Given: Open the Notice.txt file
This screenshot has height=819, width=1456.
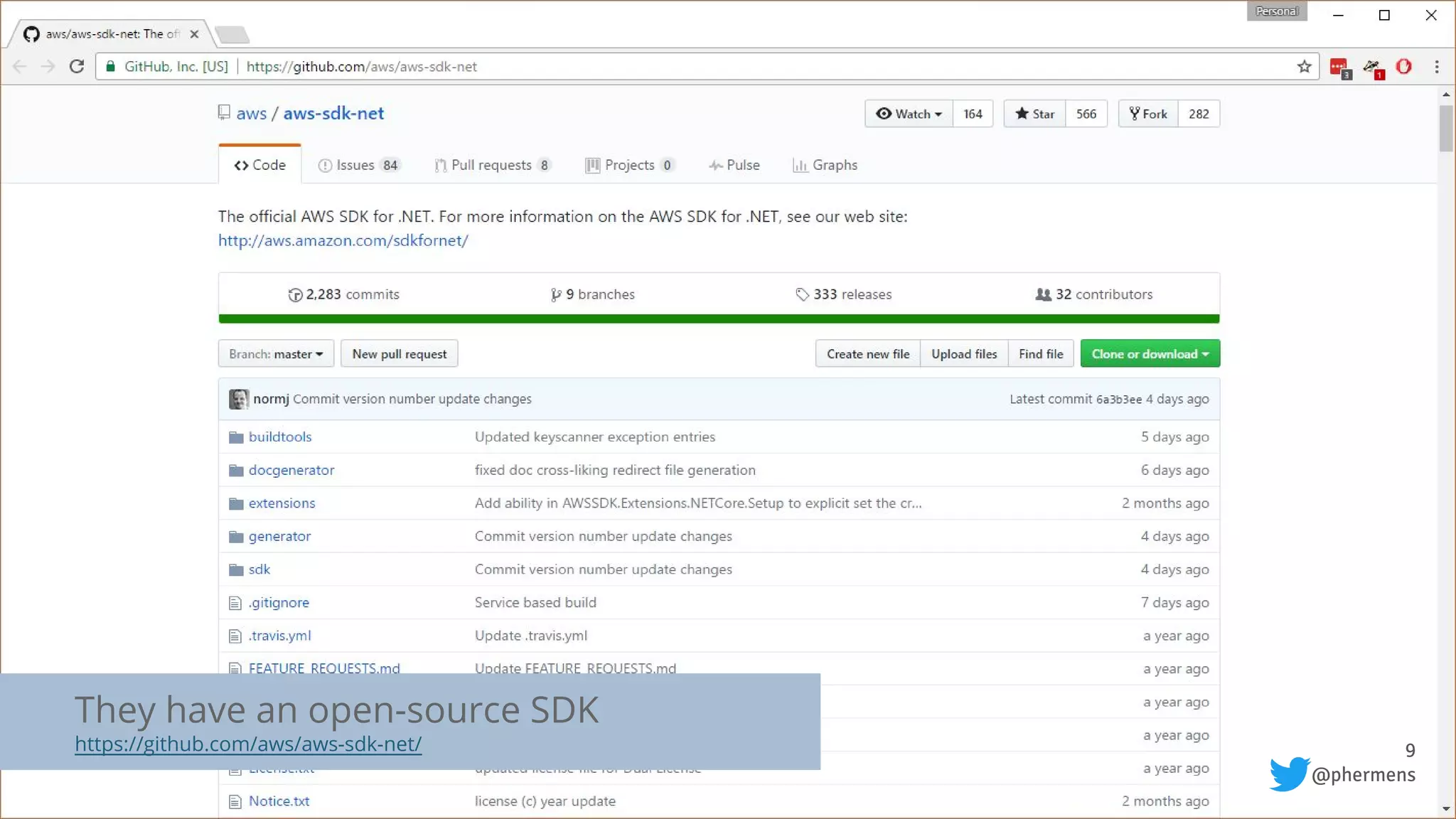Looking at the screenshot, I should tap(279, 802).
